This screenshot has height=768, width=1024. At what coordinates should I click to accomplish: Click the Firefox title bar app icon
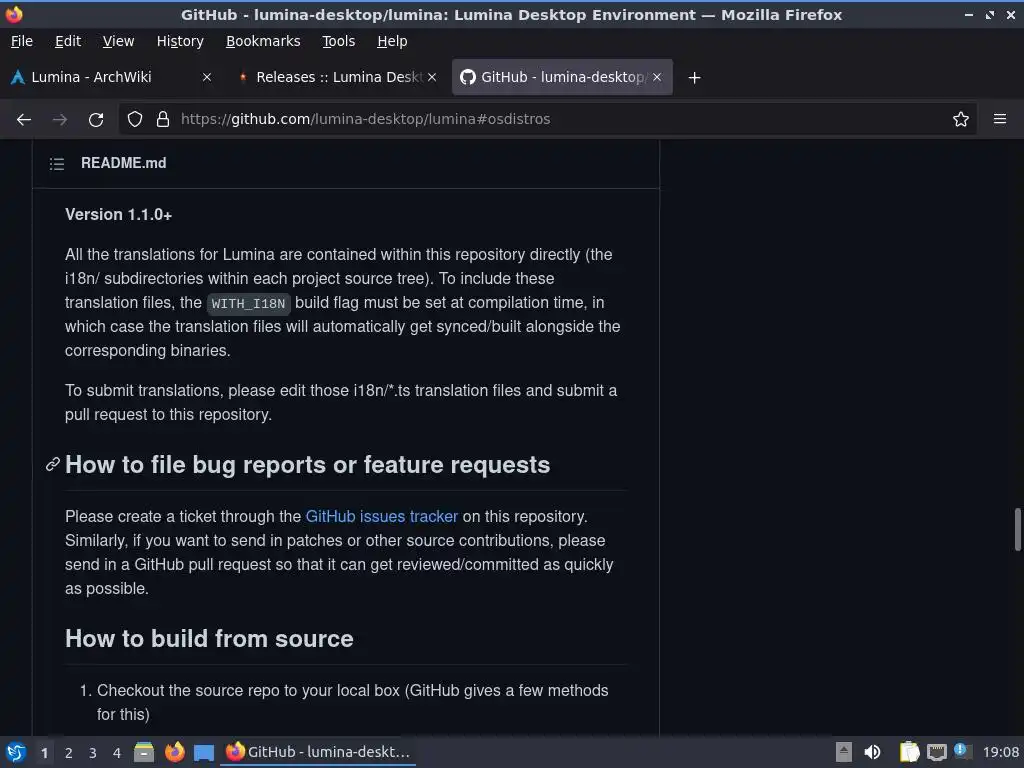tap(14, 14)
